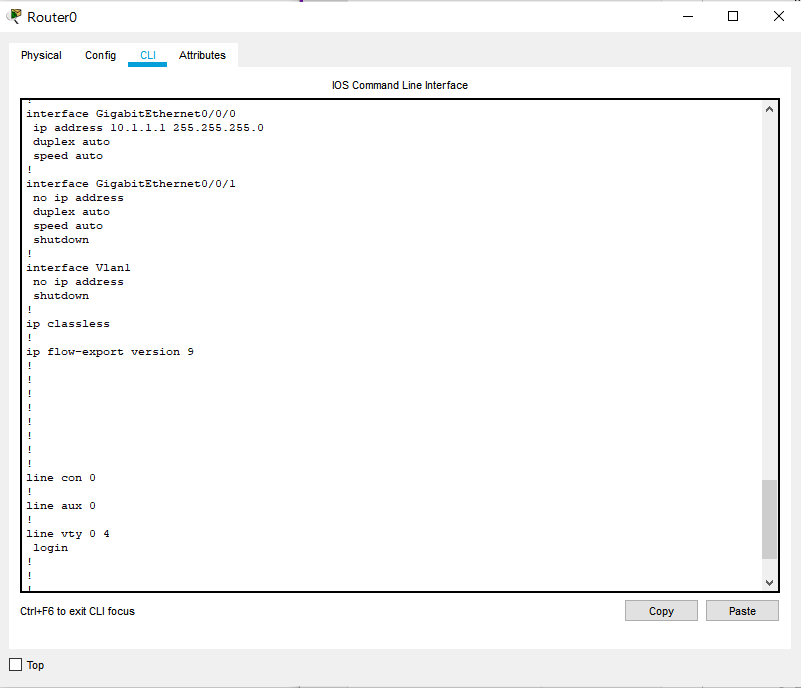This screenshot has height=688, width=801.
Task: Check the Top checkbox
Action: click(14, 664)
